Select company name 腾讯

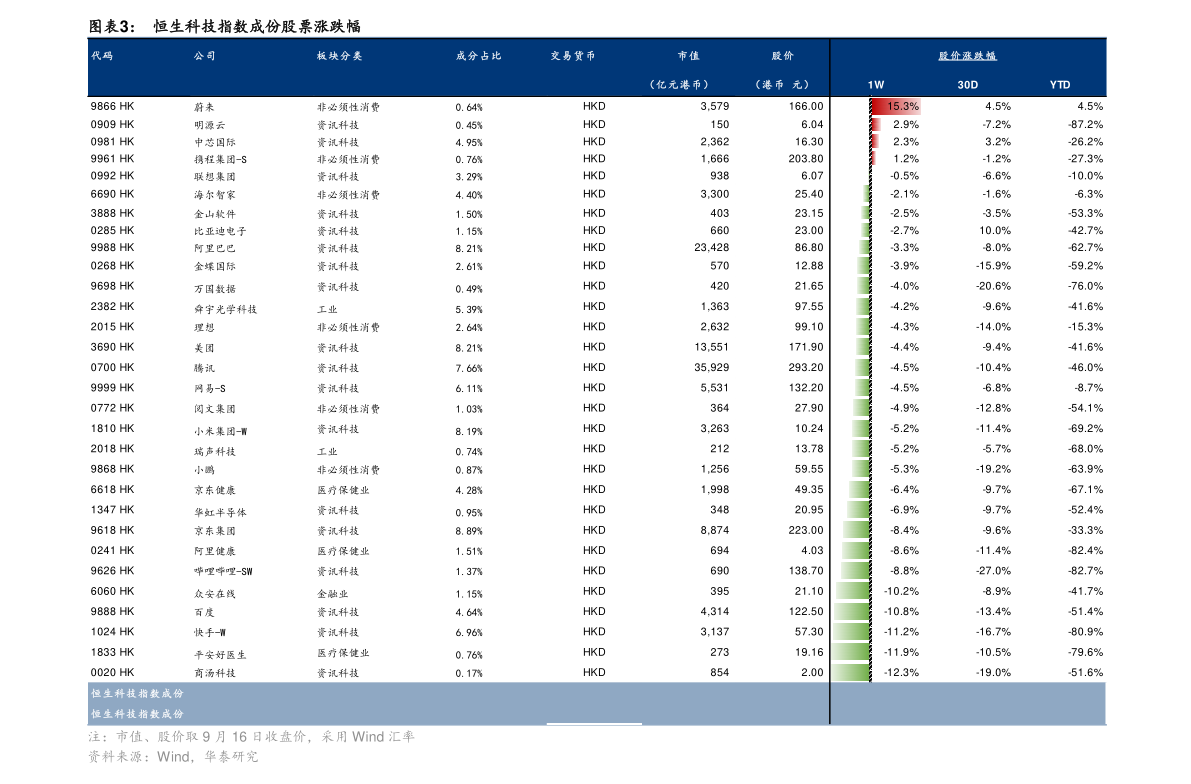[204, 368]
